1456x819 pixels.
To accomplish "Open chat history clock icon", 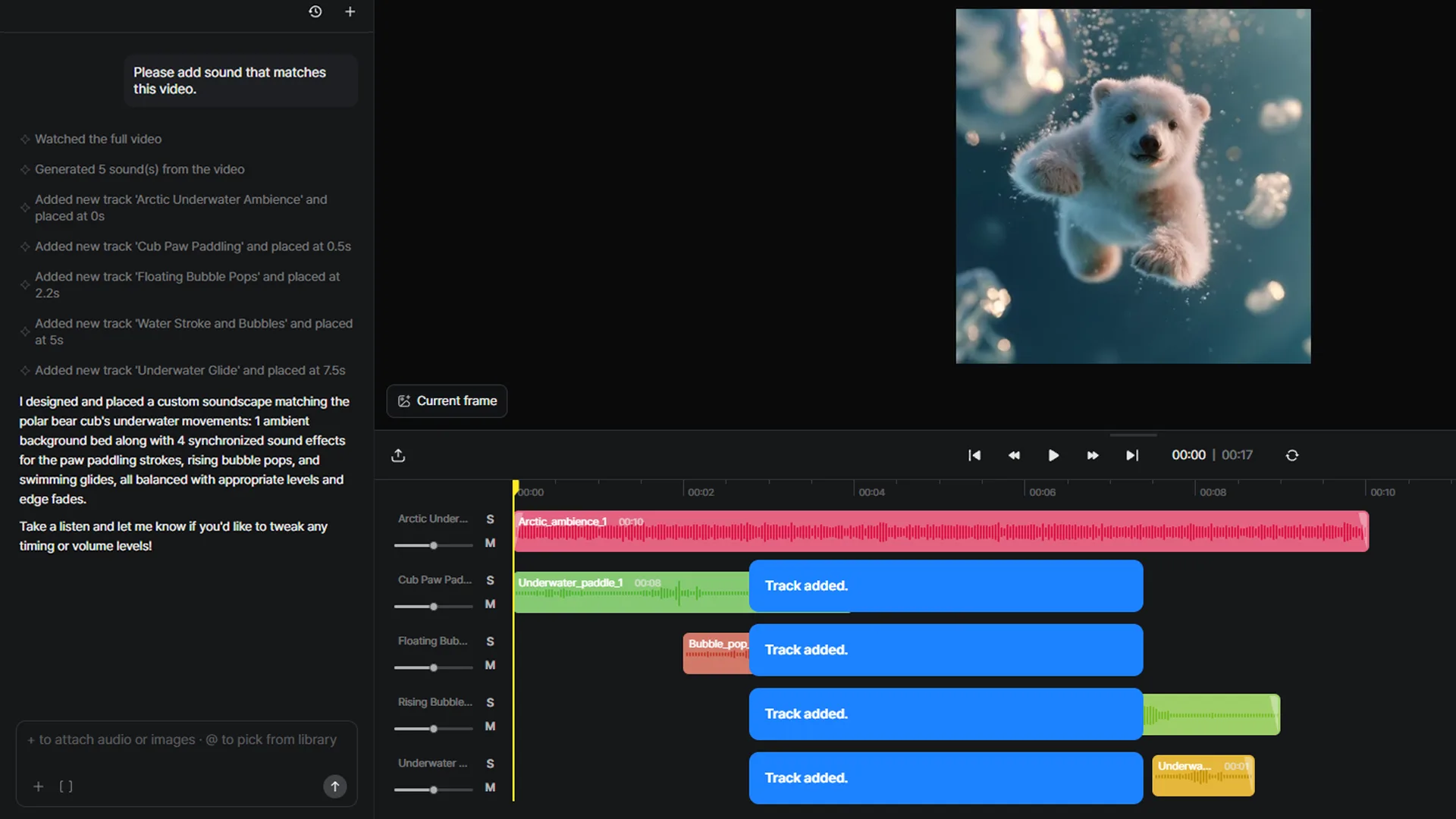I will [x=315, y=11].
